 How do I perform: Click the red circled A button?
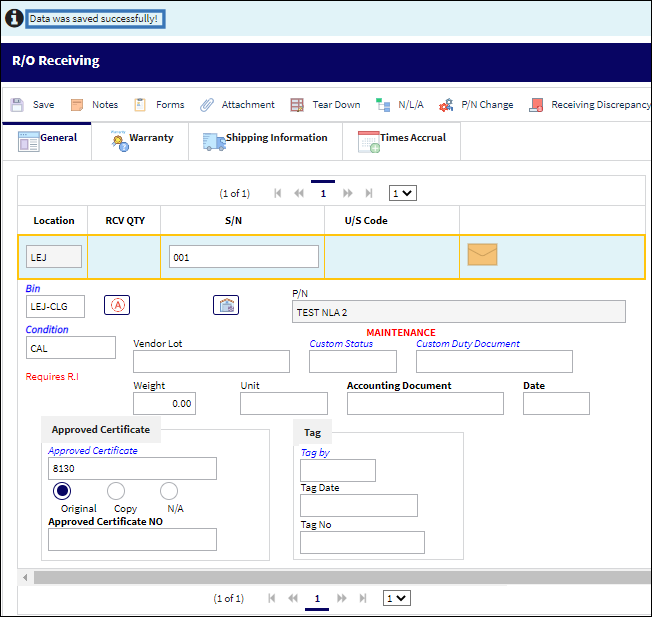pos(117,305)
